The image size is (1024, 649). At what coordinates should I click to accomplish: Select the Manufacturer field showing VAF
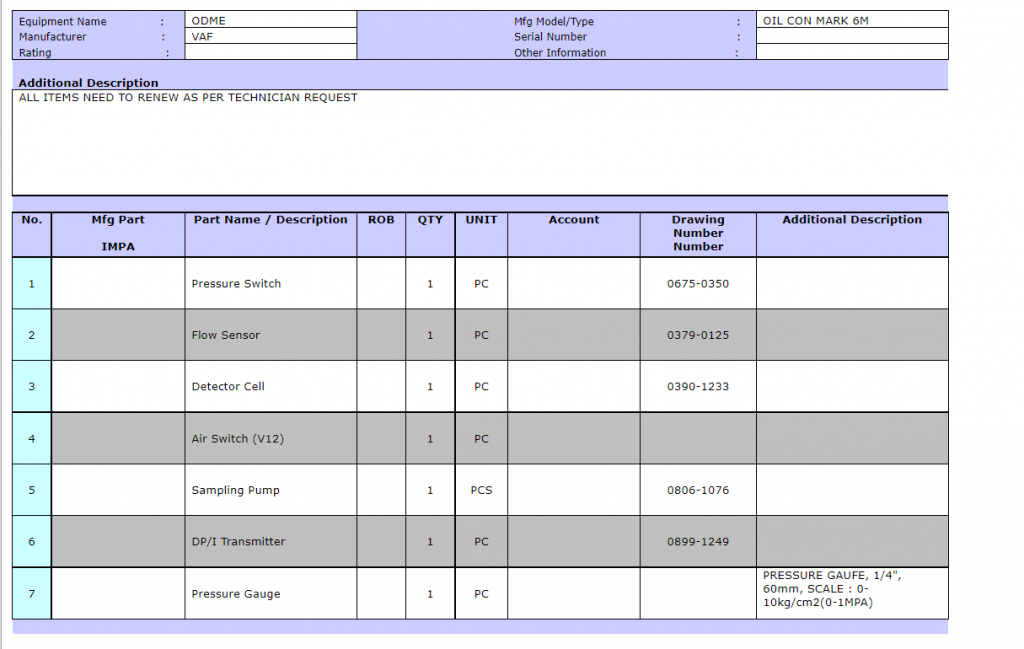point(270,36)
